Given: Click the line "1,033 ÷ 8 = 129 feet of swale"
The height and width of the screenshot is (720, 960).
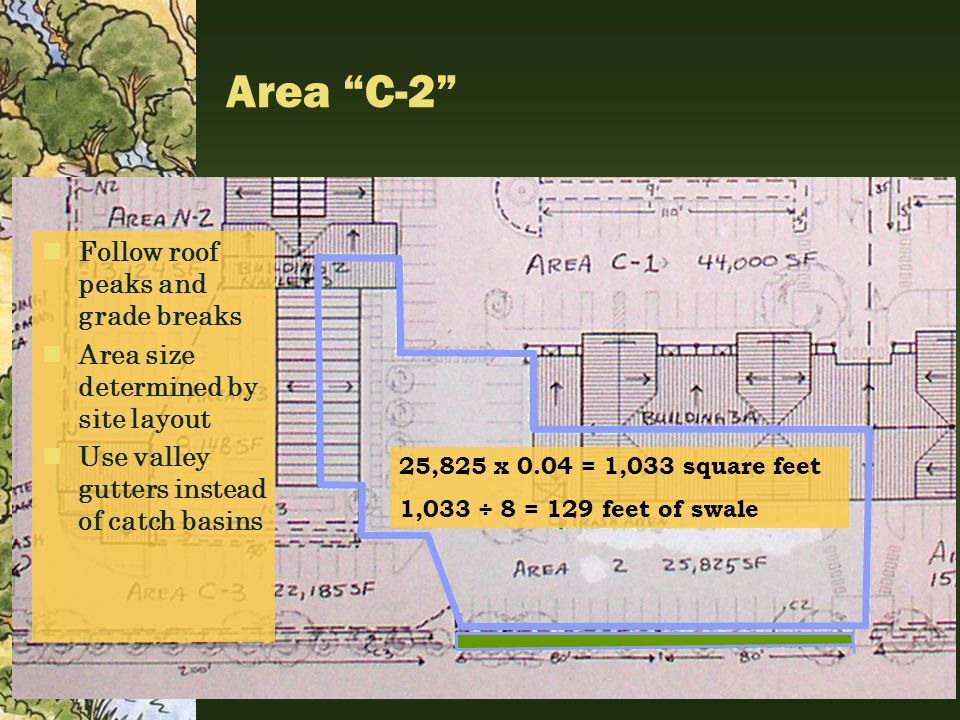Looking at the screenshot, I should click(579, 509).
